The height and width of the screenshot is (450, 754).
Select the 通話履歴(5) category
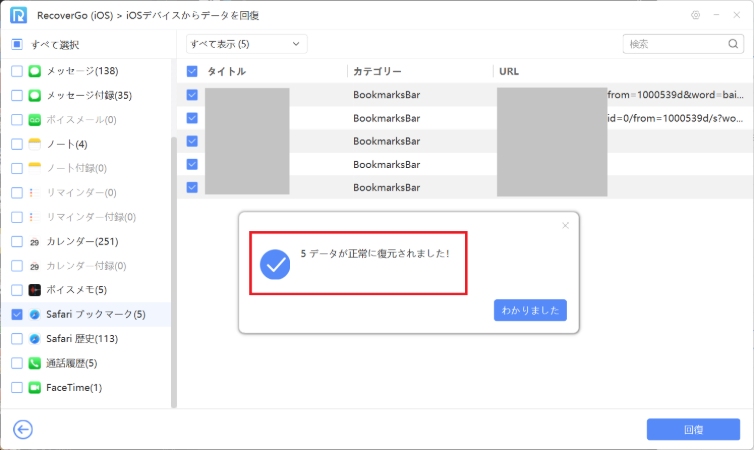click(71, 363)
